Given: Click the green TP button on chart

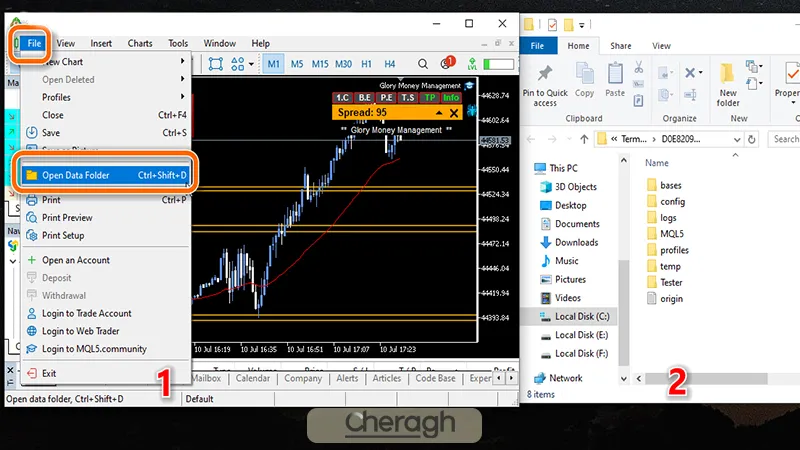Looking at the screenshot, I should coord(430,98).
